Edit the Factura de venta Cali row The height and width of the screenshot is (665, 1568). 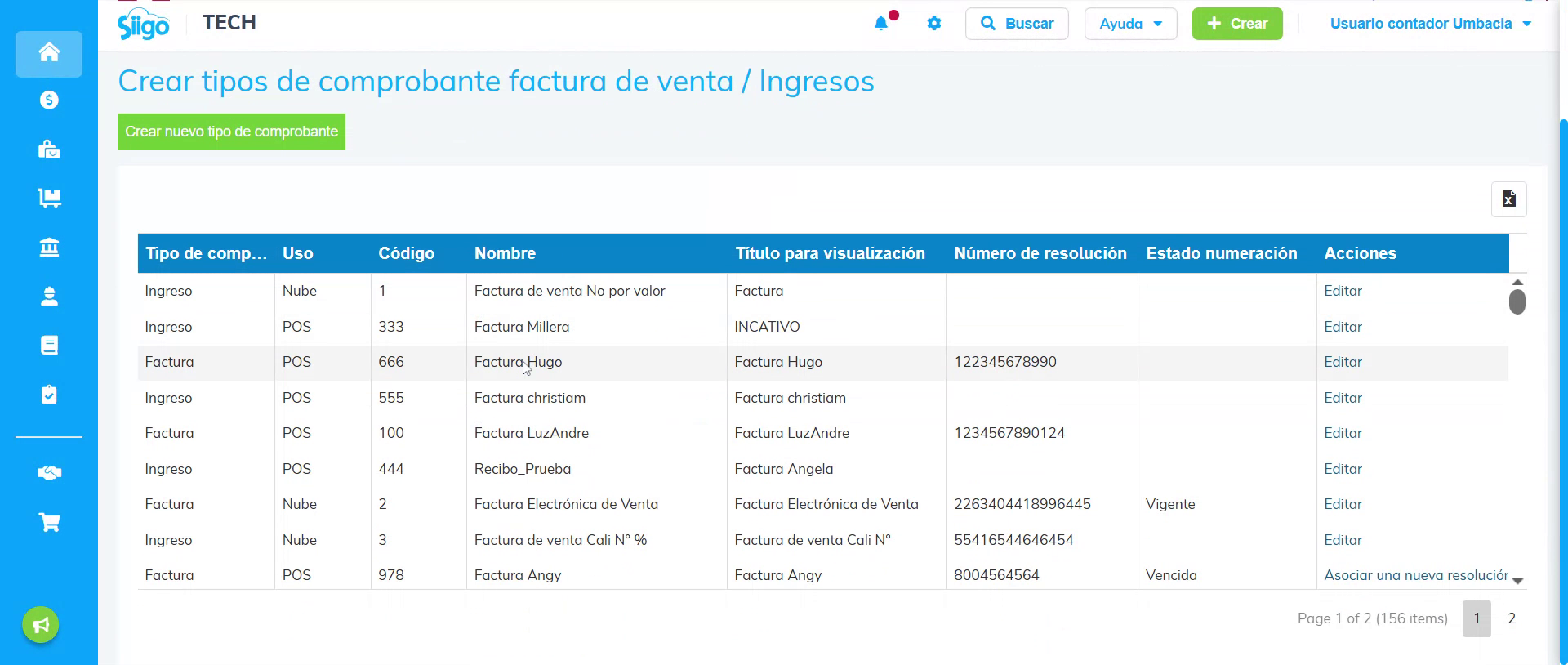[1343, 540]
